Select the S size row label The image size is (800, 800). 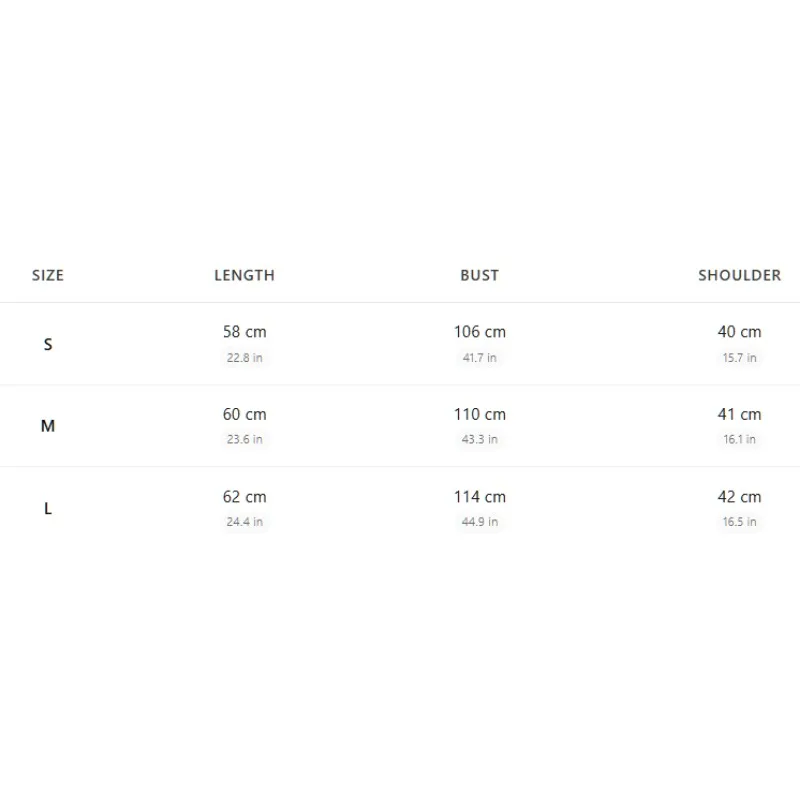(x=48, y=344)
